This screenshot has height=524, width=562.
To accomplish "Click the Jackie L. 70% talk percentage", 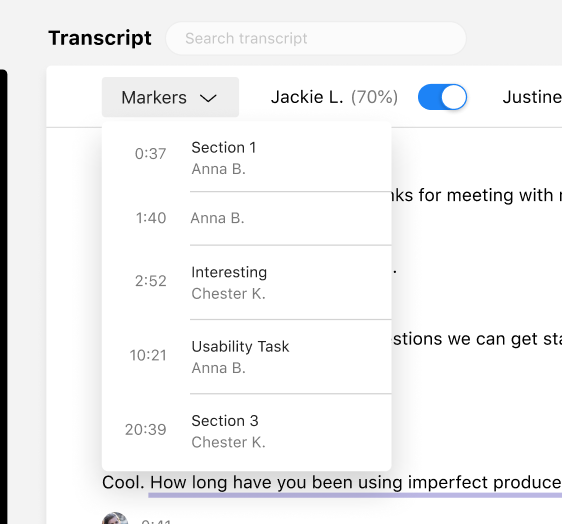I will click(x=374, y=97).
